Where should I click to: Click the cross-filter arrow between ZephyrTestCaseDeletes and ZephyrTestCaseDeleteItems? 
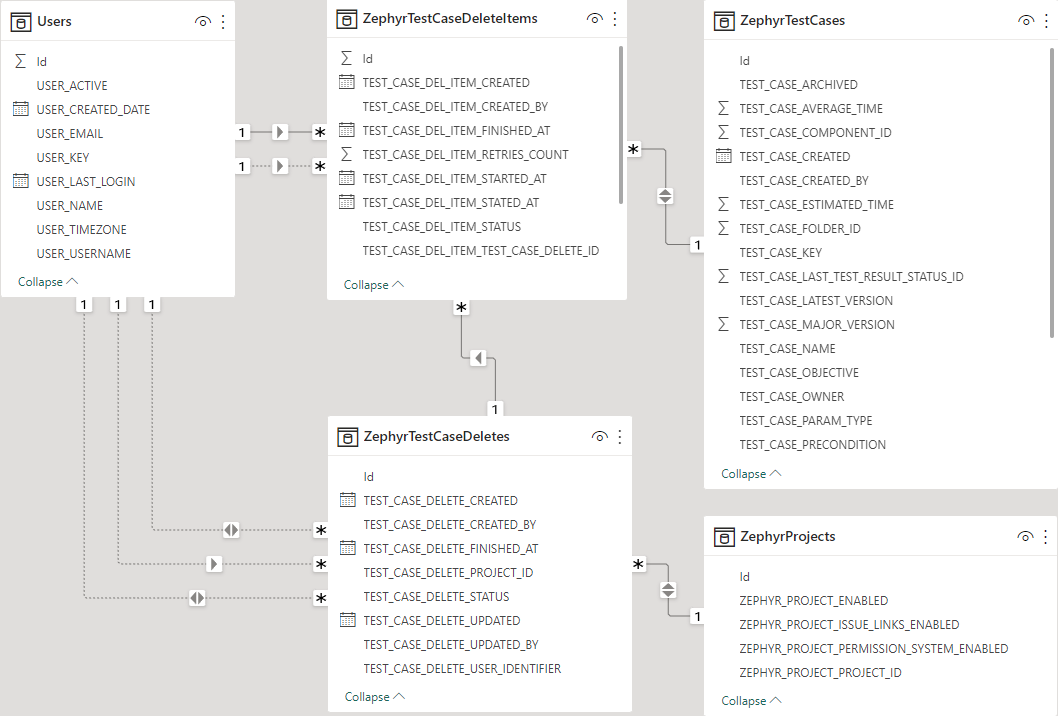478,357
